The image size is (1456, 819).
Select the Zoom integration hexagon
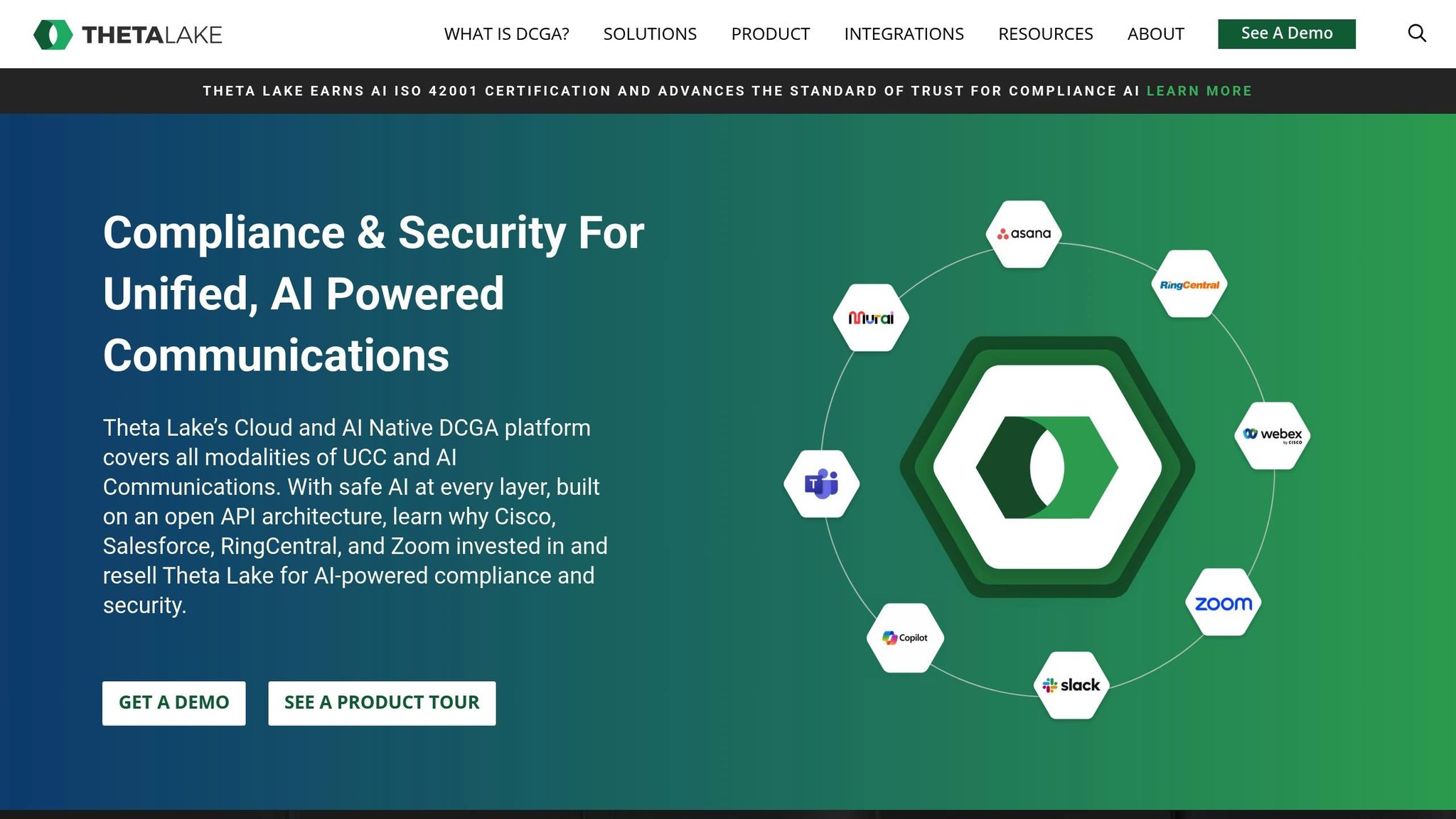1223,603
